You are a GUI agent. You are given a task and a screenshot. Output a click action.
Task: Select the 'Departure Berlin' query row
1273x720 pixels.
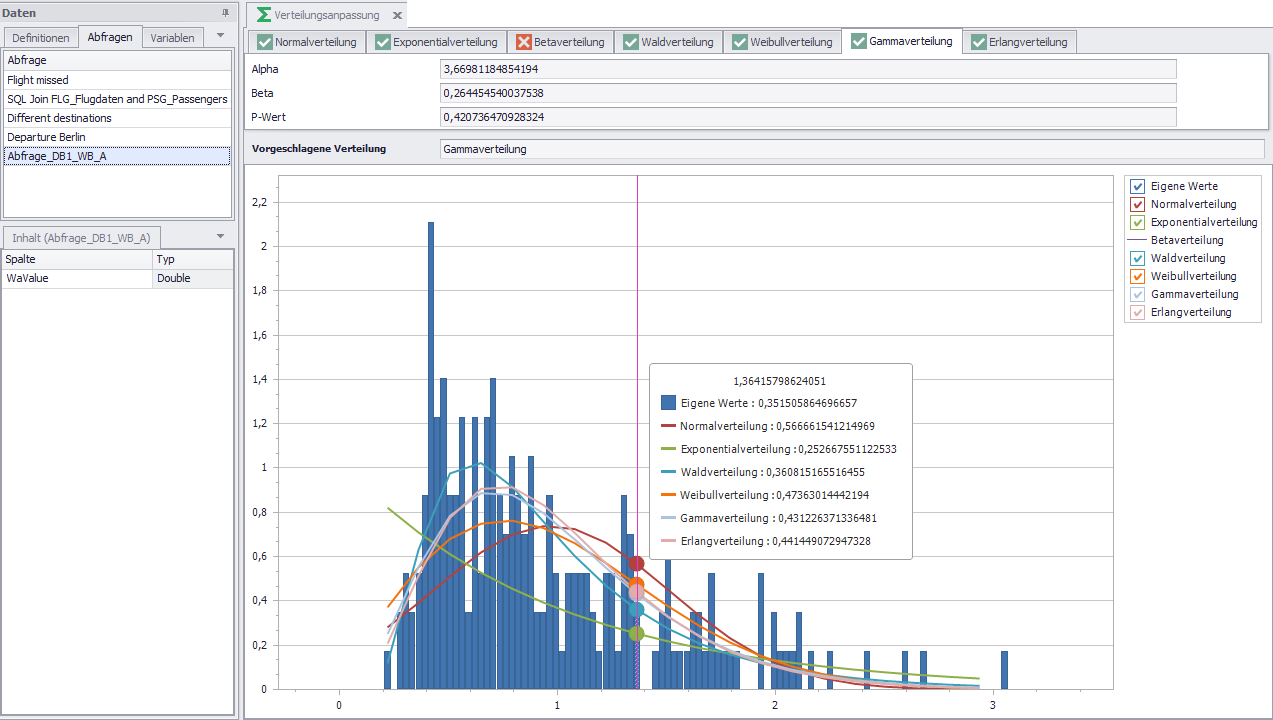(x=46, y=137)
